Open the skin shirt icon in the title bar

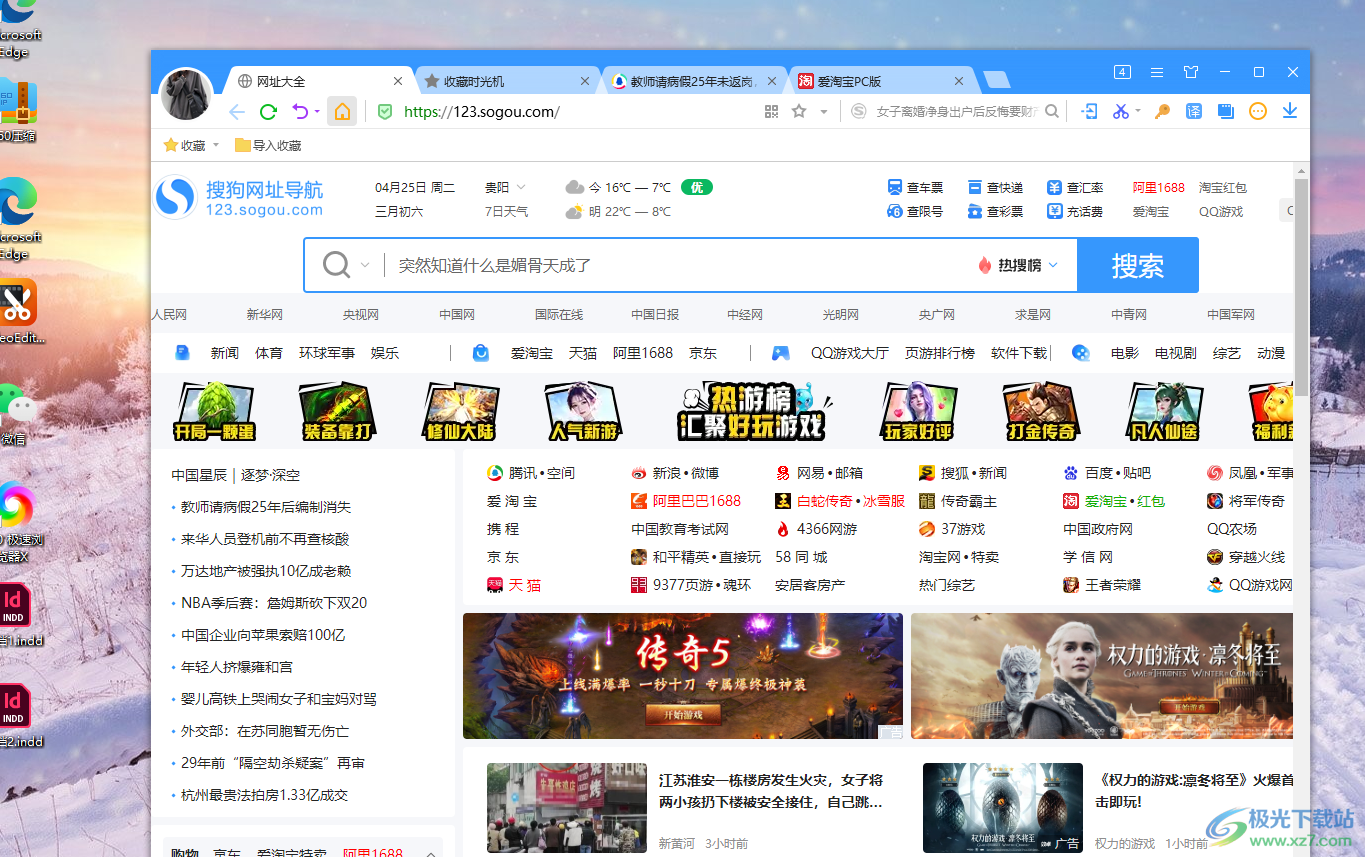(x=1191, y=73)
